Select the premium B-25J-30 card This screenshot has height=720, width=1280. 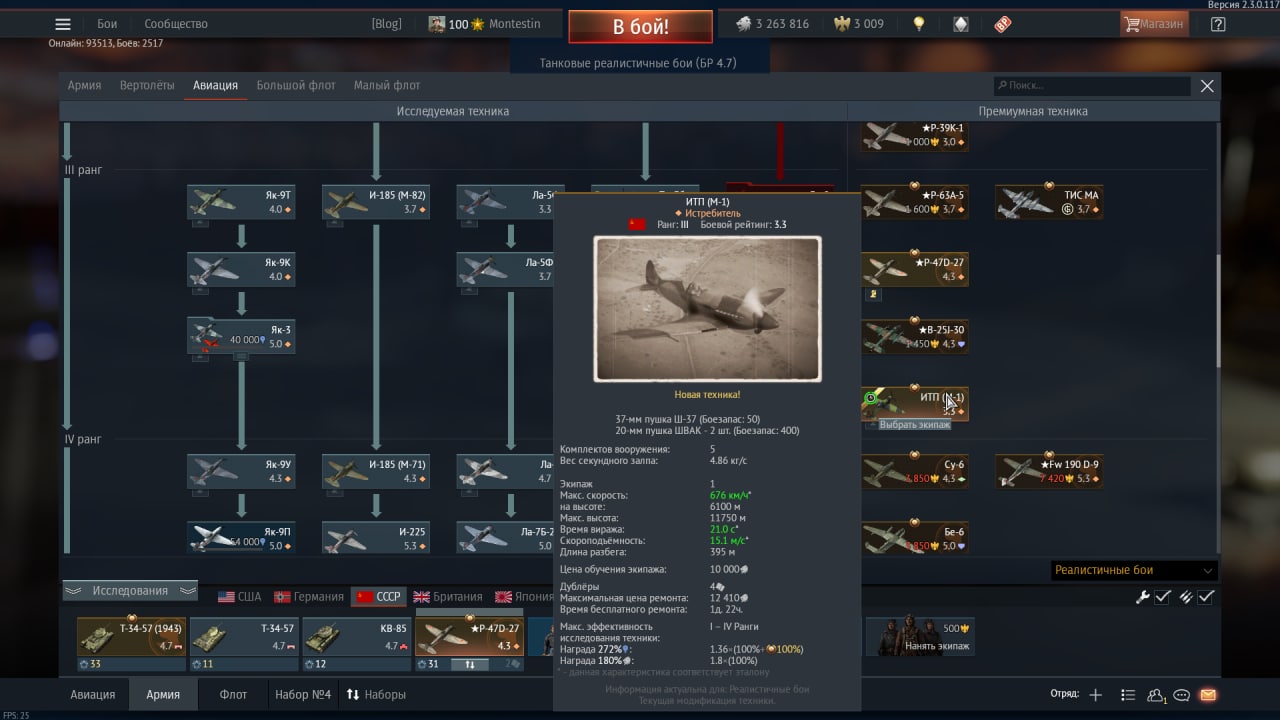pyautogui.click(x=914, y=336)
